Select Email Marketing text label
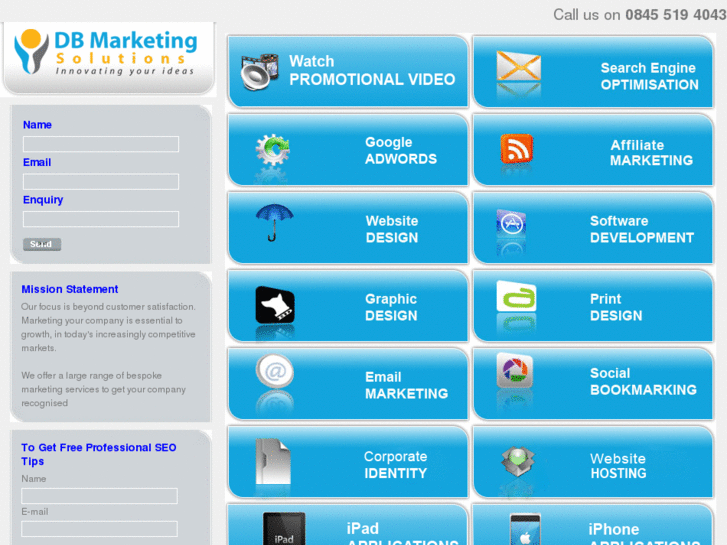Image resolution: width=727 pixels, height=545 pixels. coord(406,385)
